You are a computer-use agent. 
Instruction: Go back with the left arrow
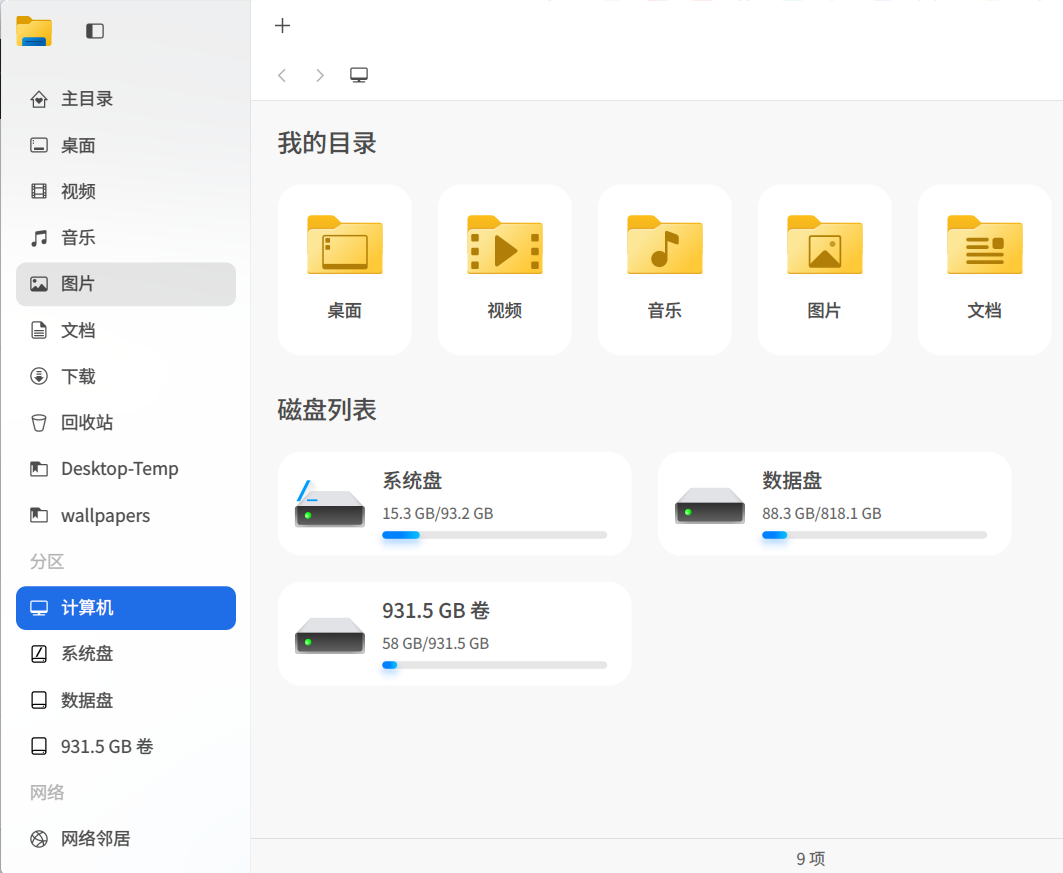click(282, 75)
